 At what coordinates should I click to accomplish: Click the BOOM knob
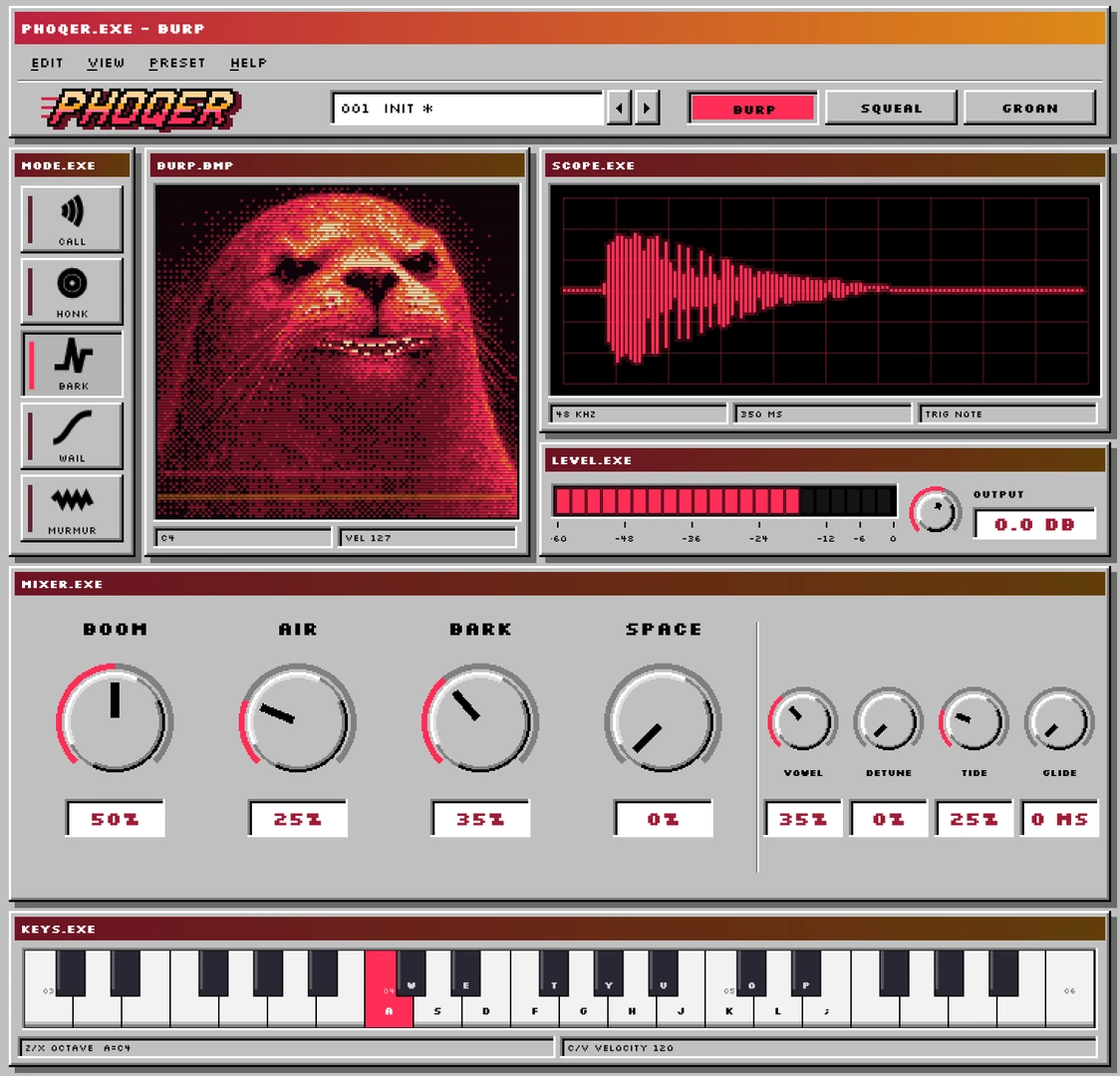115,718
